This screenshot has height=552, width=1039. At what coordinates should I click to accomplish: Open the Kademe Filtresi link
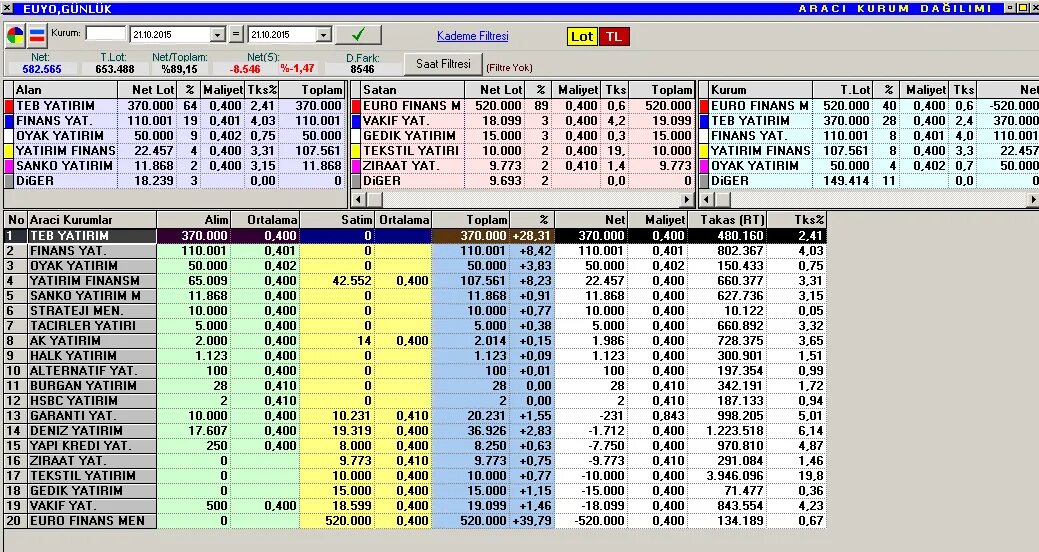(472, 36)
